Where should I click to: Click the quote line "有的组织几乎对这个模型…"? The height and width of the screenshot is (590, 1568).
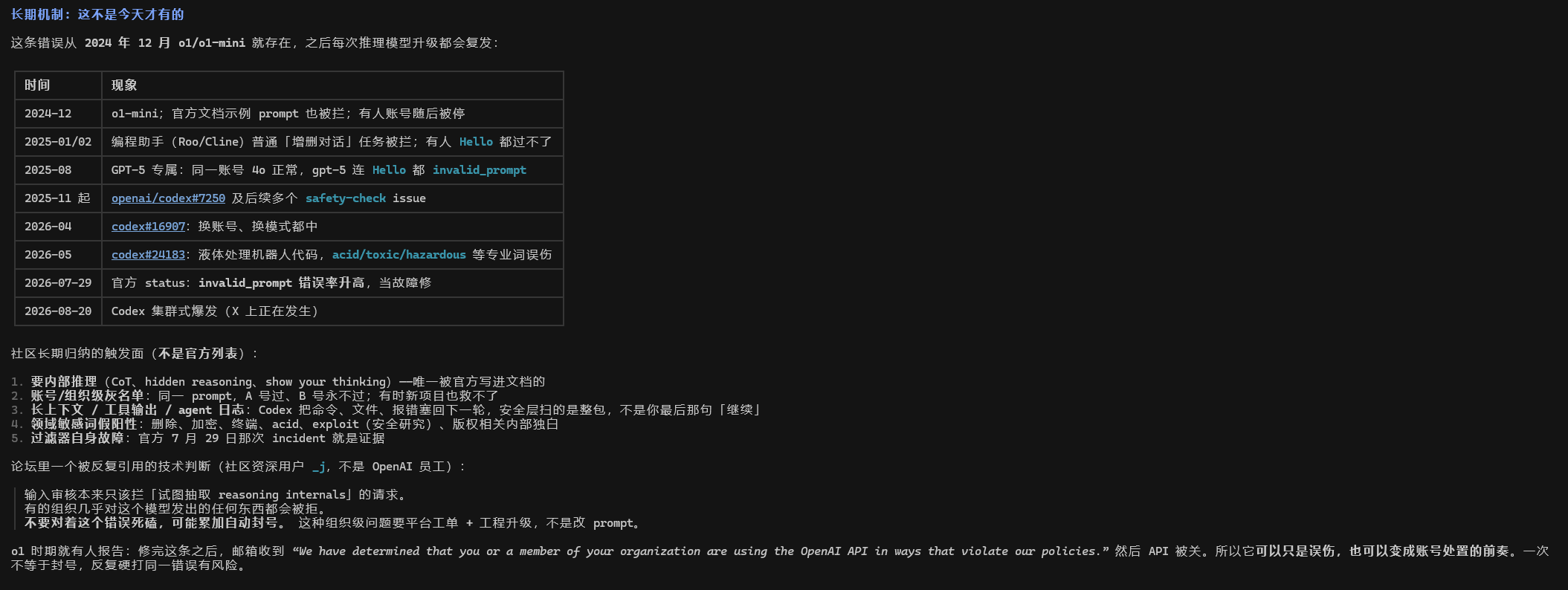tap(175, 509)
